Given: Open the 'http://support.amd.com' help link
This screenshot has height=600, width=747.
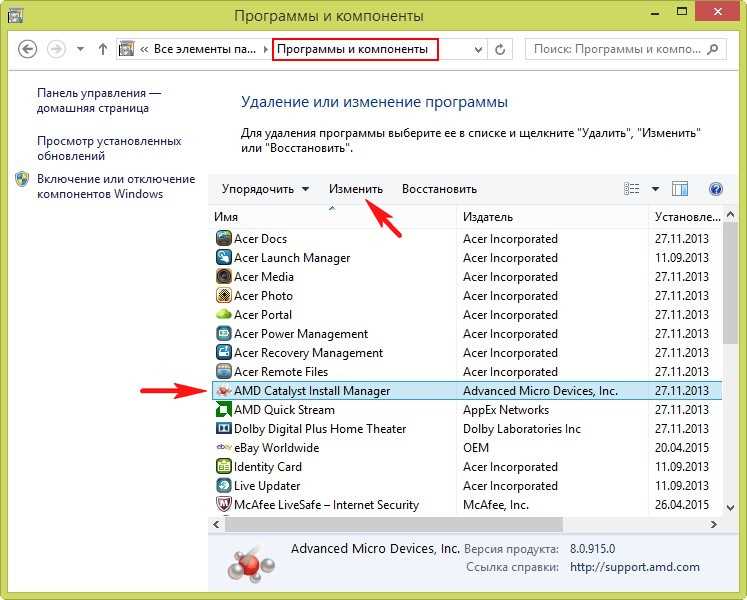Looking at the screenshot, I should pos(635,567).
